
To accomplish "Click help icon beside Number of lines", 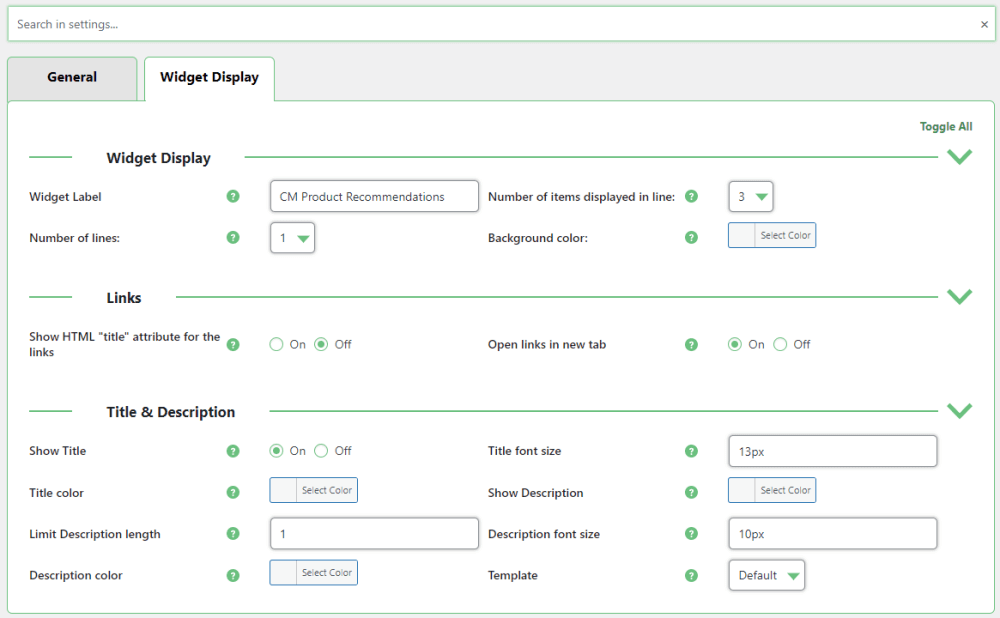I will [x=233, y=238].
